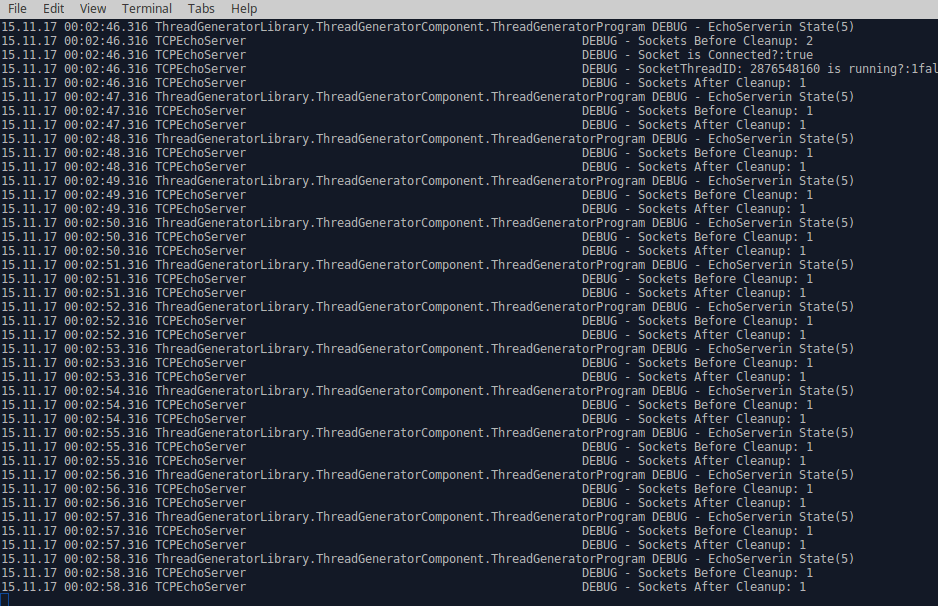
Task: Open the Help menu
Action: tap(244, 8)
